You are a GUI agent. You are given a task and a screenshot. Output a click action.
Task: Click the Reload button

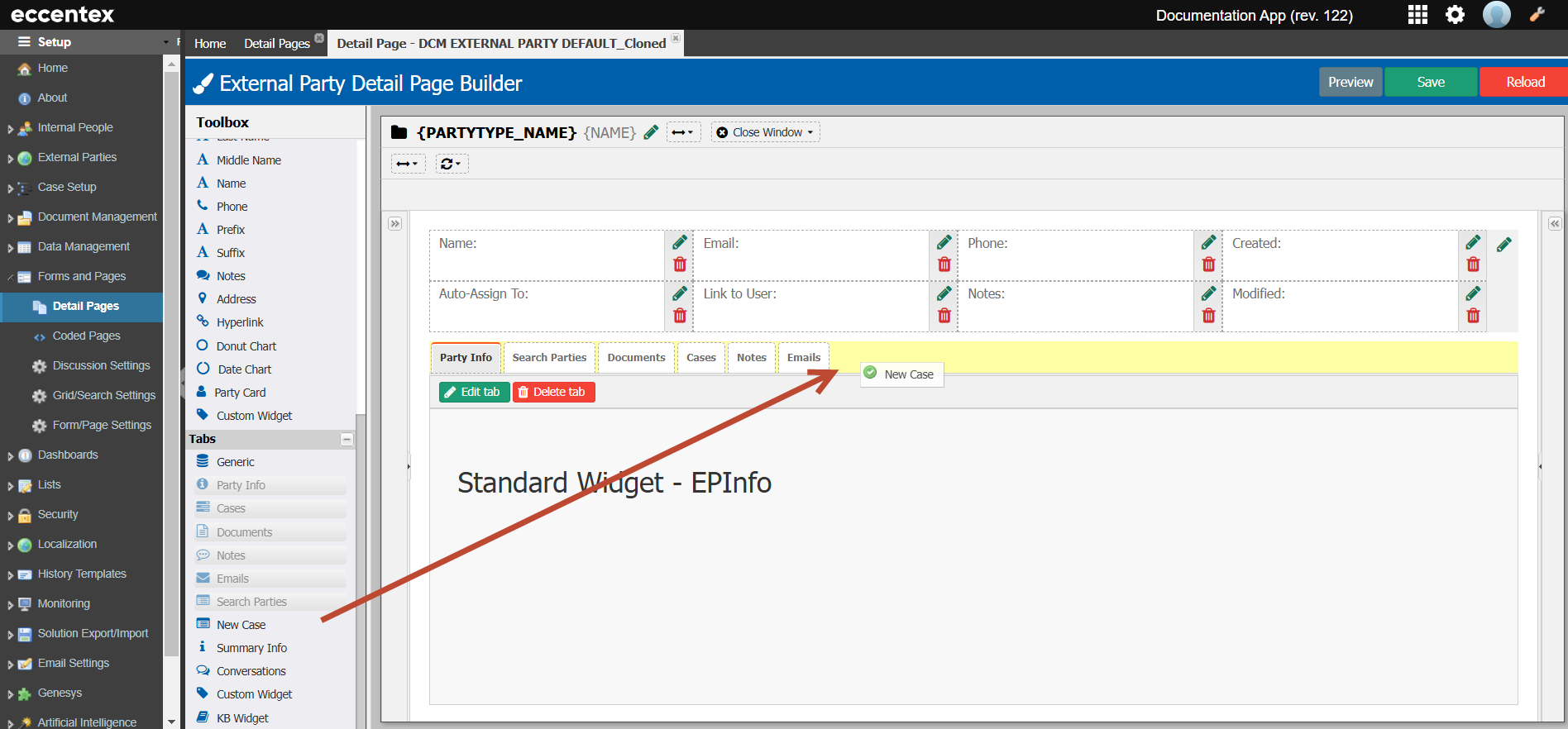click(1525, 82)
